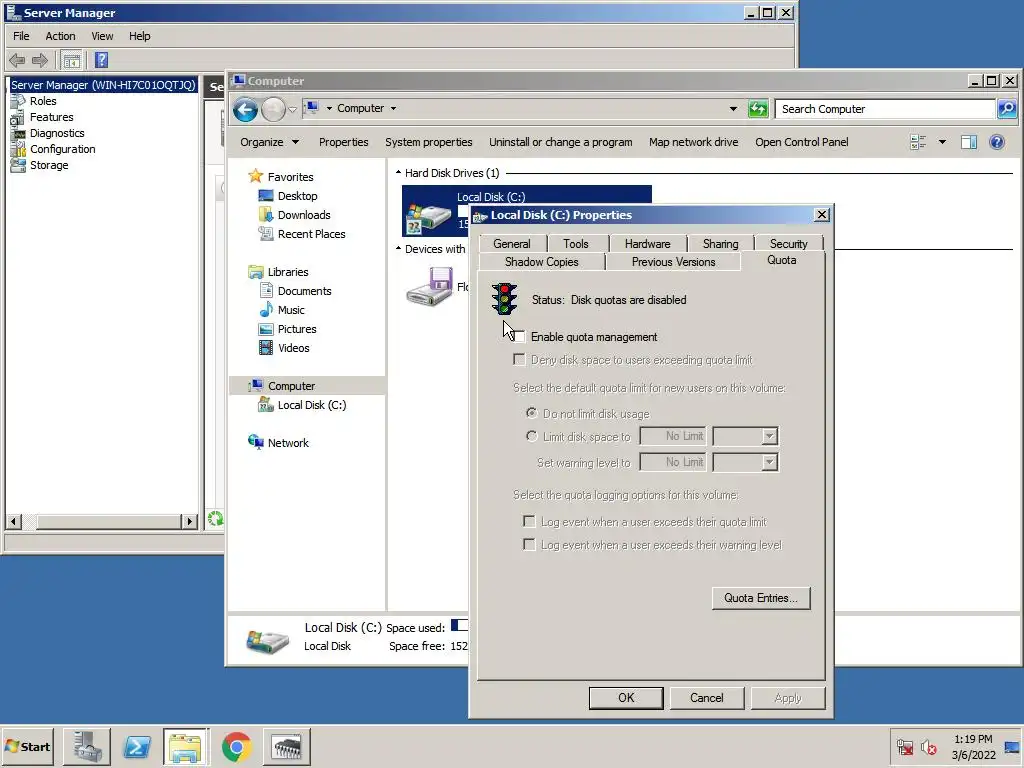1024x768 pixels.
Task: Switch to the Tools tab
Action: [575, 244]
